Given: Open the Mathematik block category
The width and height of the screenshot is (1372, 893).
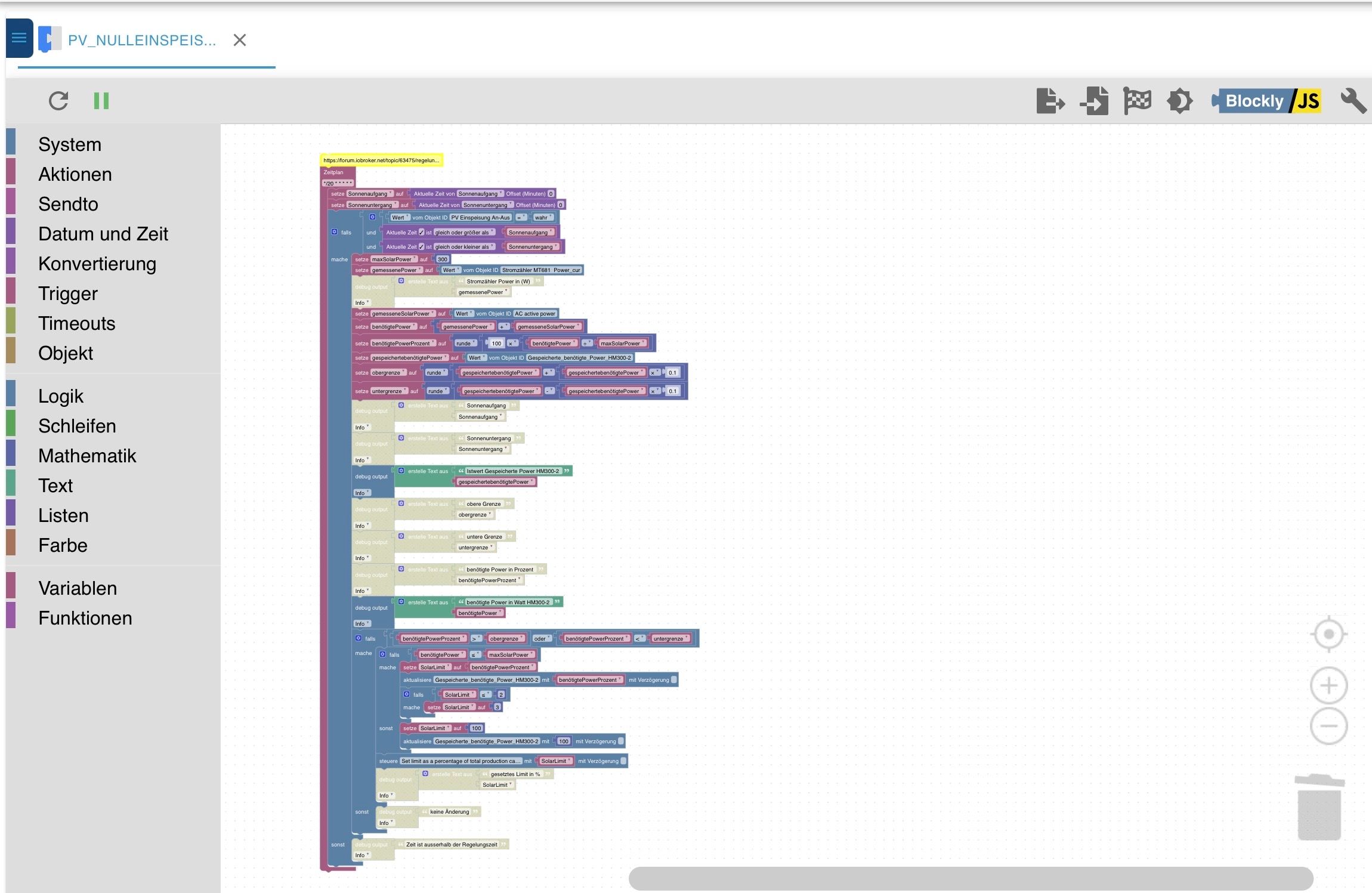Looking at the screenshot, I should pos(87,456).
